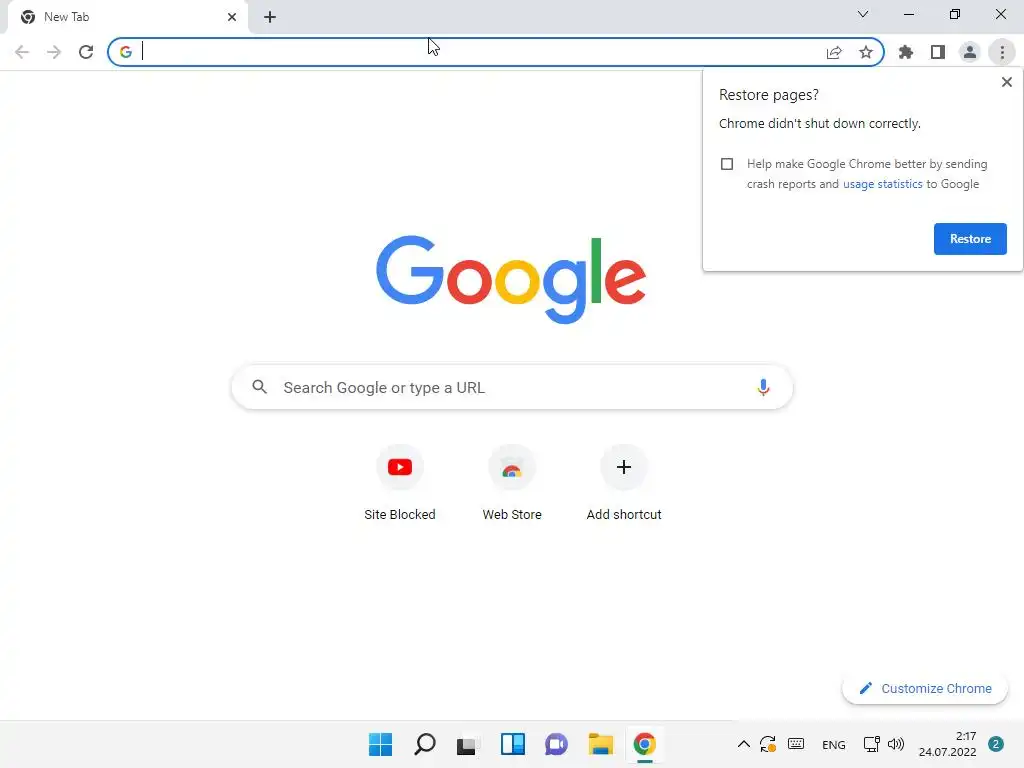The height and width of the screenshot is (768, 1024).
Task: Restore down the Chrome window
Action: [955, 14]
